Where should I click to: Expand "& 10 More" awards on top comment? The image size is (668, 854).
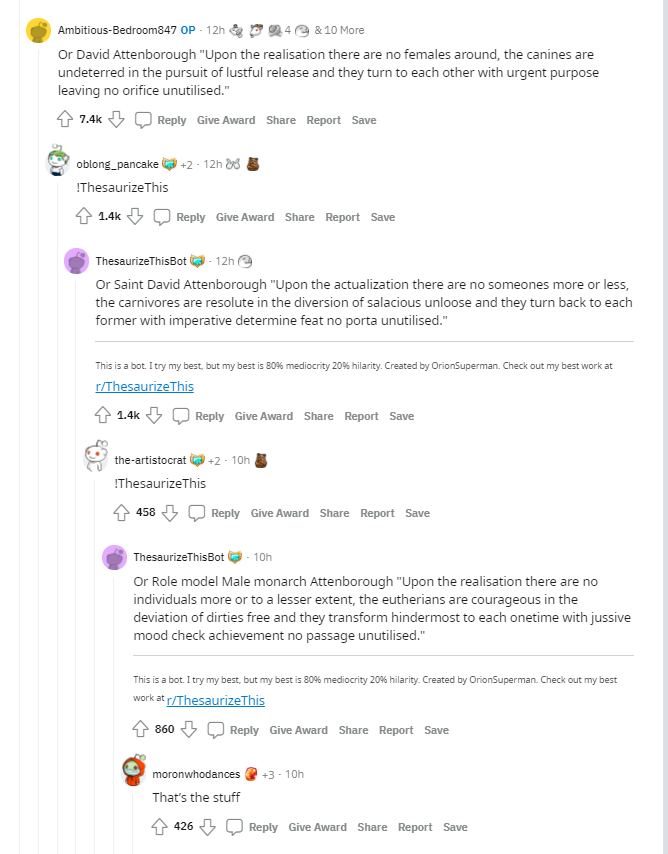pyautogui.click(x=339, y=30)
